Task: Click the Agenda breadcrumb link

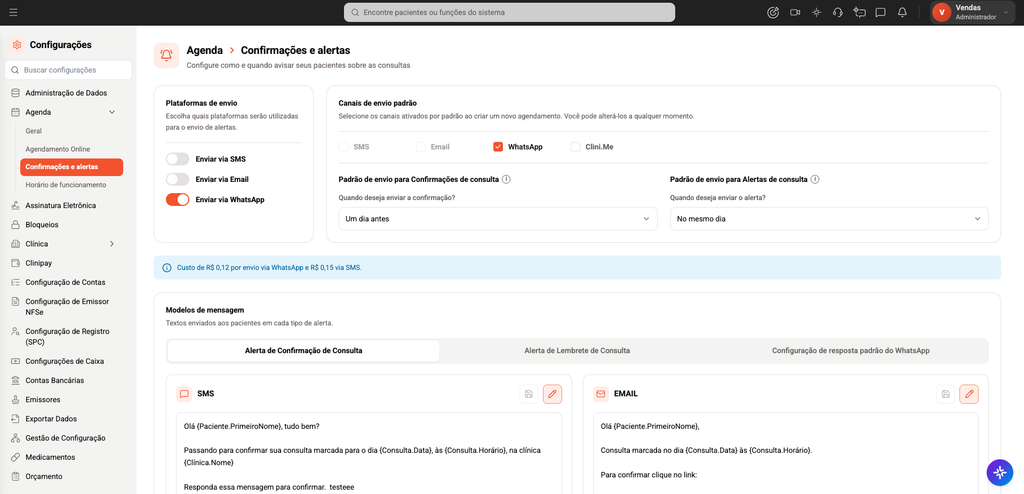Action: (204, 50)
